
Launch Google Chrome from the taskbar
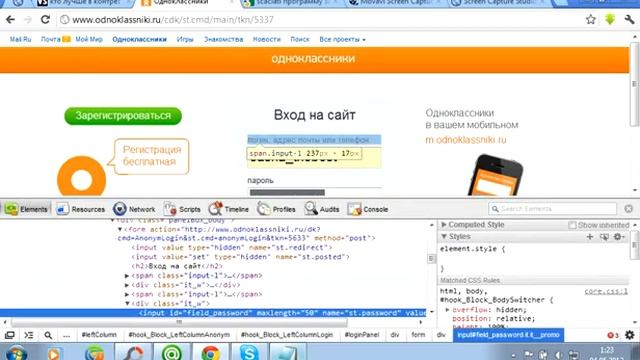211,353
